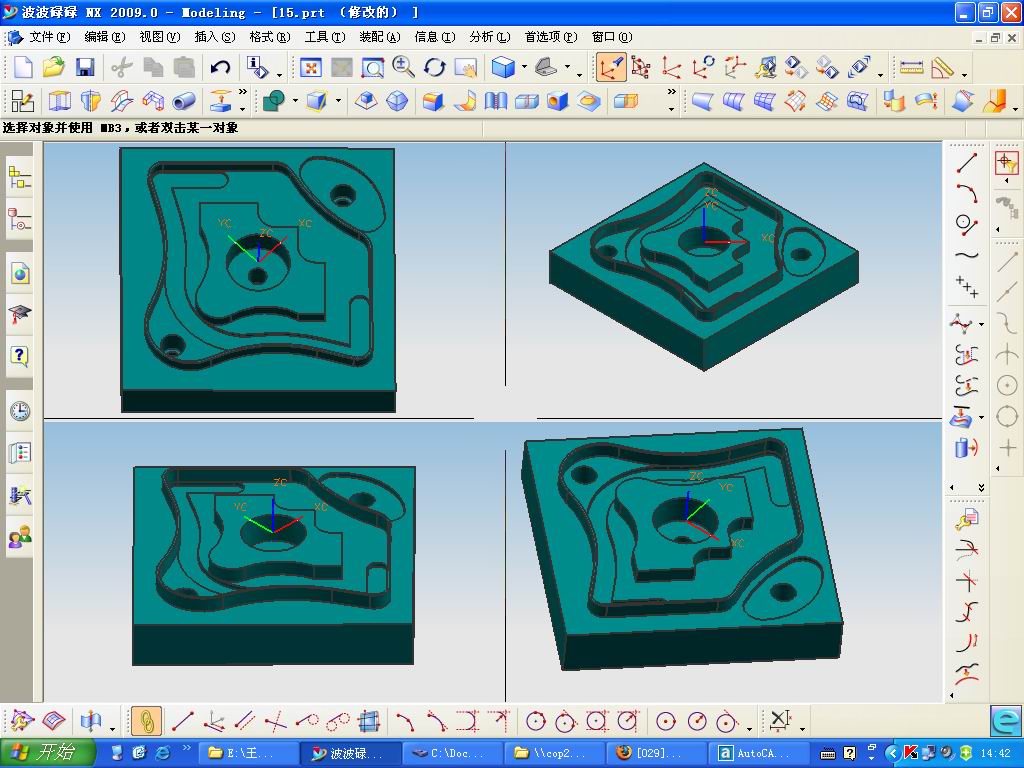The image size is (1024, 768).
Task: Click the Undo arrow icon
Action: tap(220, 67)
